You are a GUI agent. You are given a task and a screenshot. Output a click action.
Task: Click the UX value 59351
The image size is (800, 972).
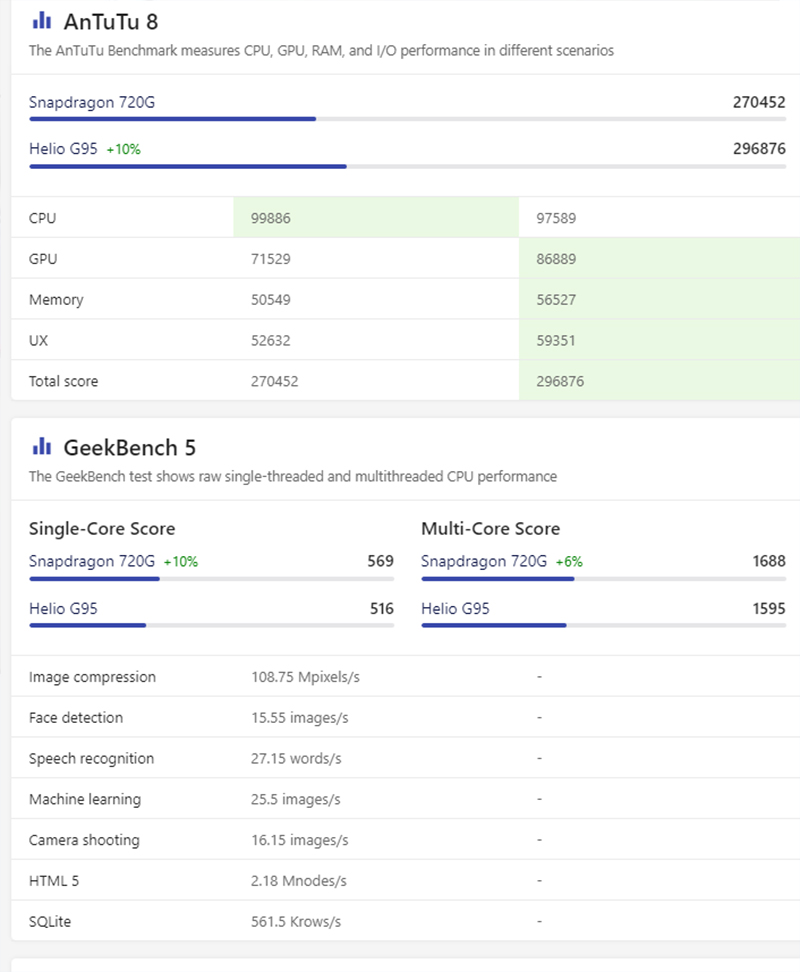point(556,340)
